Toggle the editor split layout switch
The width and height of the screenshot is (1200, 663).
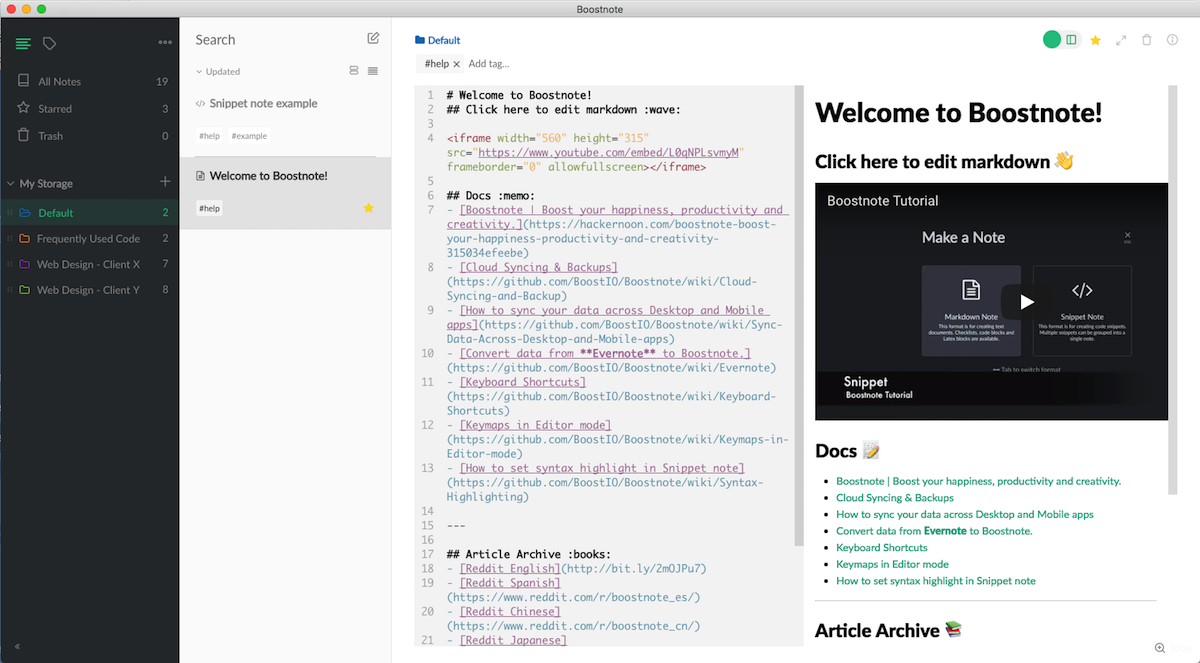click(1071, 40)
